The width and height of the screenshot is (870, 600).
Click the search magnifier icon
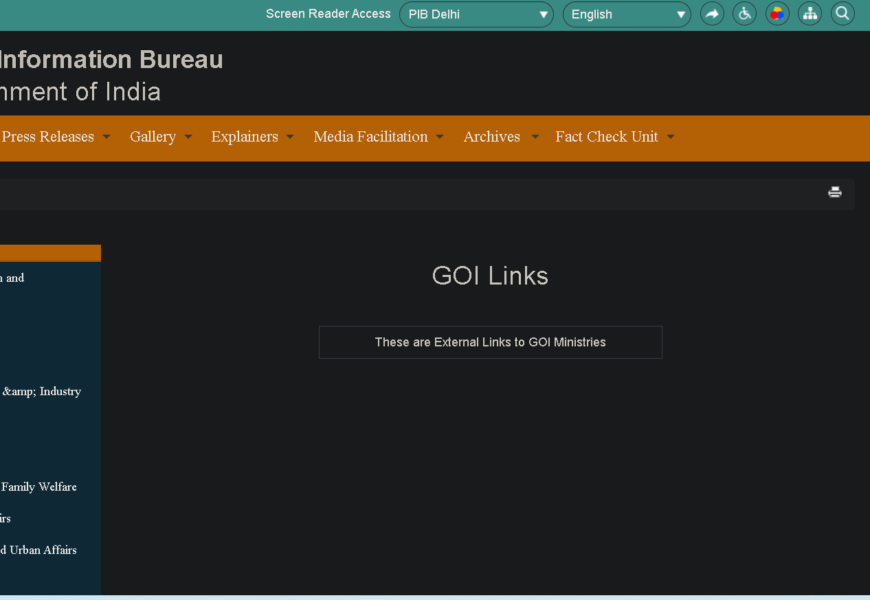(843, 14)
